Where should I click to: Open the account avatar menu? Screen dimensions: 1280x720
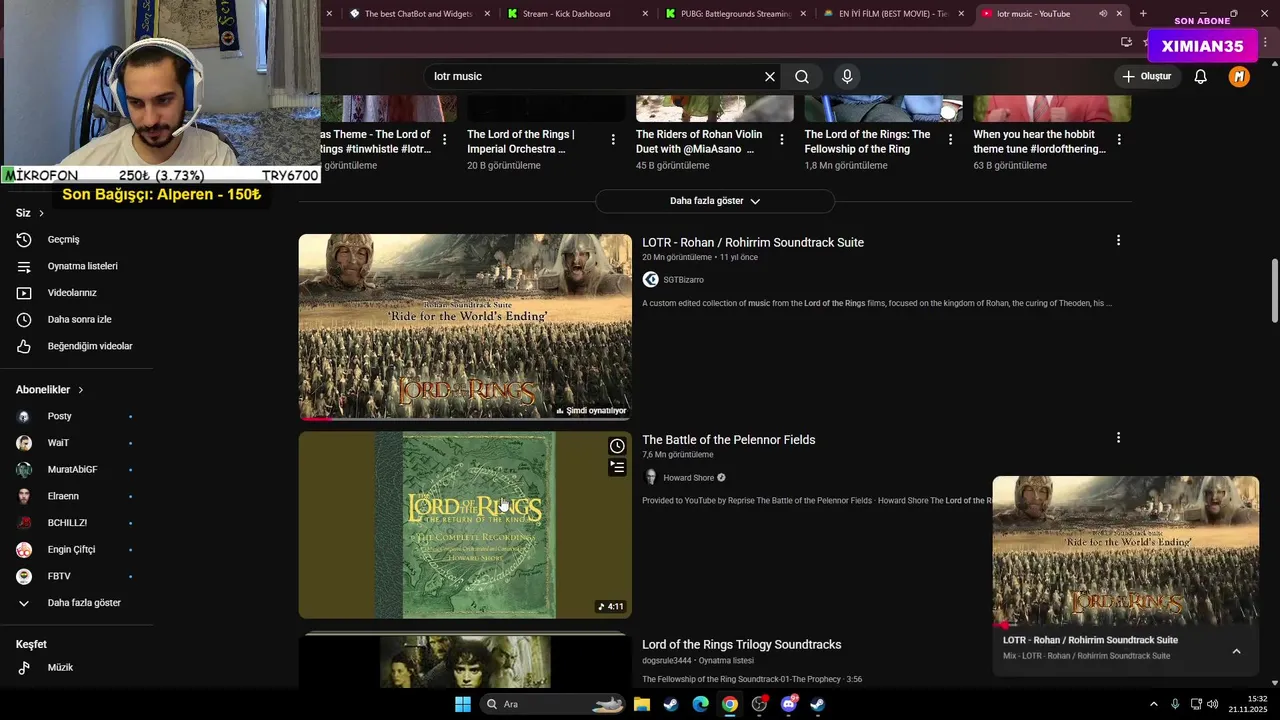coord(1239,76)
